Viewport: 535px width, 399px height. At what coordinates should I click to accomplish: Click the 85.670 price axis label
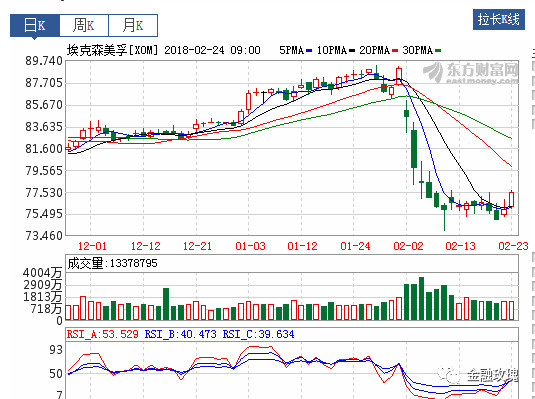44,105
